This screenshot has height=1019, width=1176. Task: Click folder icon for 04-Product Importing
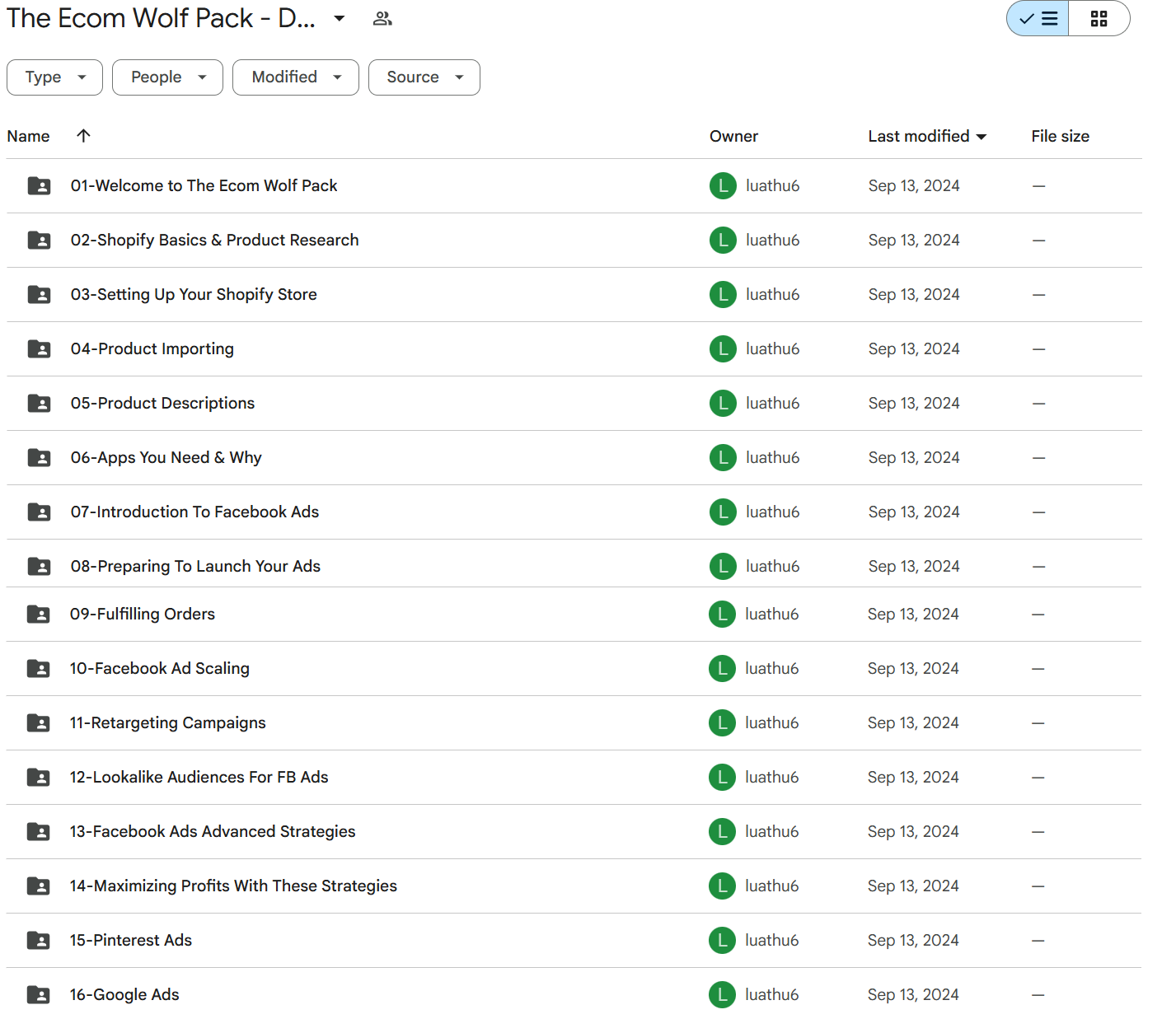(x=39, y=348)
